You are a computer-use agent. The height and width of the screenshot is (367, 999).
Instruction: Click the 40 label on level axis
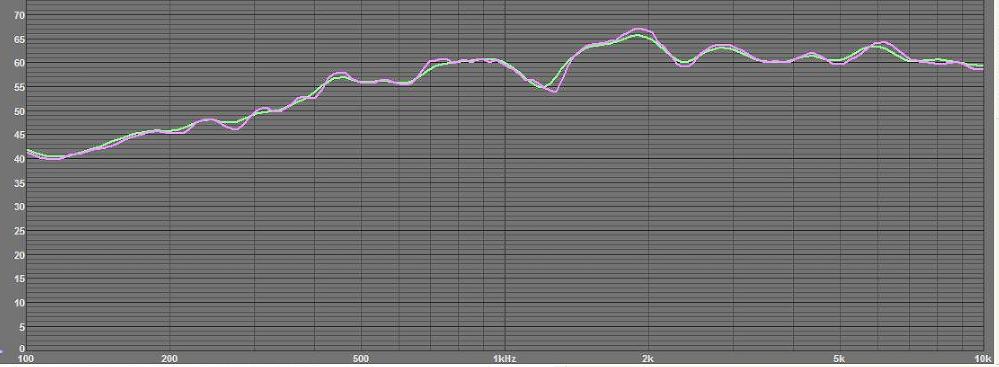click(x=19, y=159)
